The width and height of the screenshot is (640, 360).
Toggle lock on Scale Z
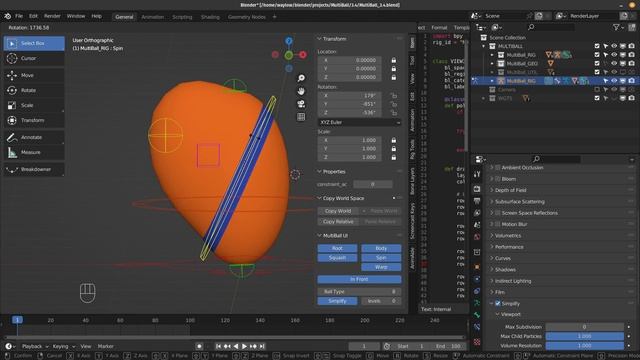tap(393, 157)
